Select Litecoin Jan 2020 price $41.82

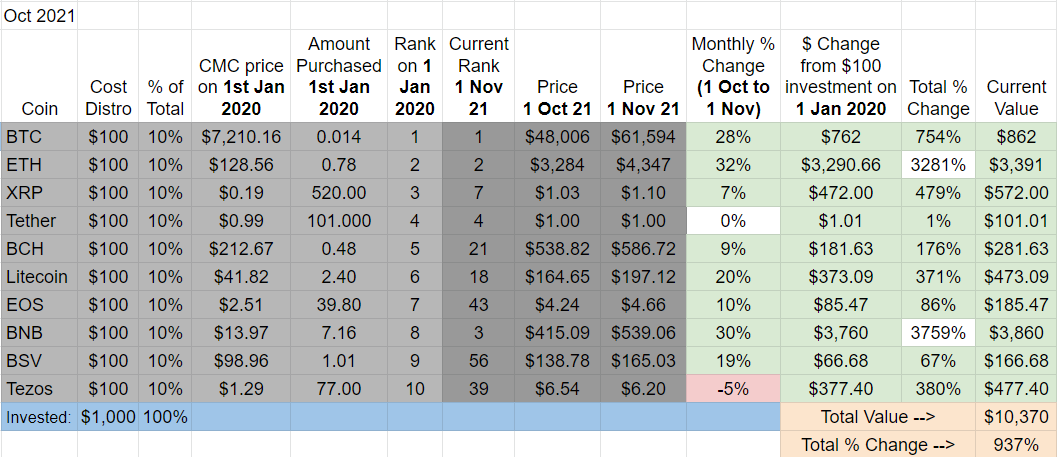point(241,277)
